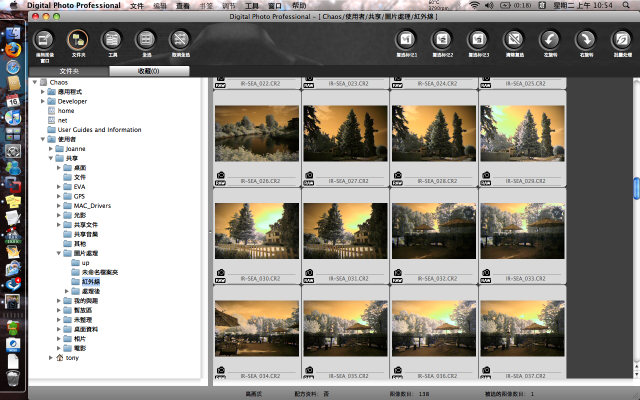Apply check mark 2 toolbar button
This screenshot has height=400, width=640.
442,40
